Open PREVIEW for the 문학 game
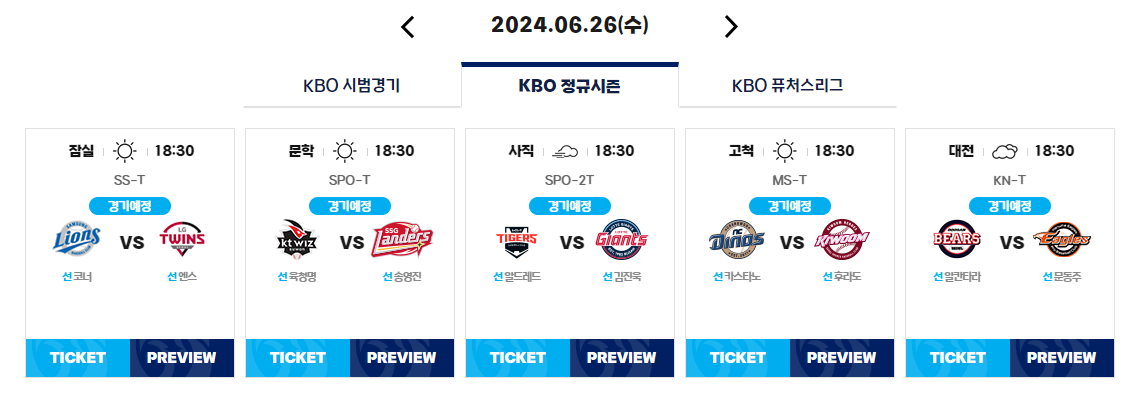The image size is (1132, 412). [x=402, y=358]
